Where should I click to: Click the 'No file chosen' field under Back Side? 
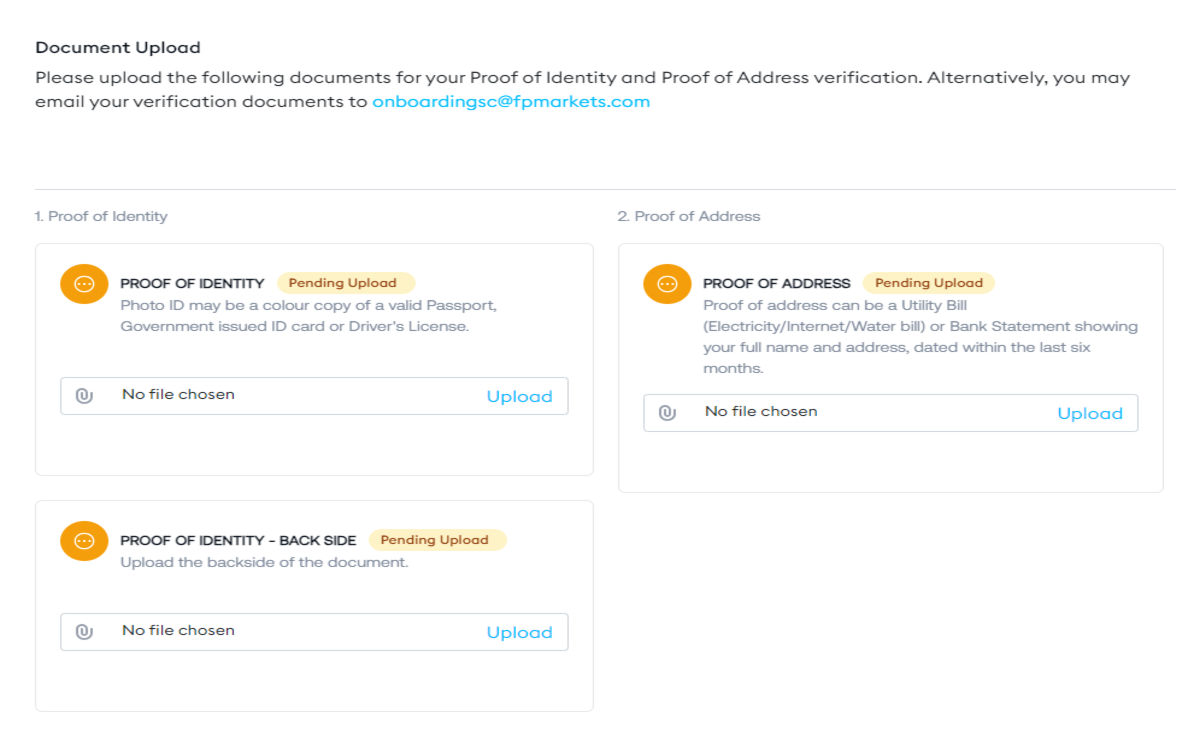coord(178,631)
